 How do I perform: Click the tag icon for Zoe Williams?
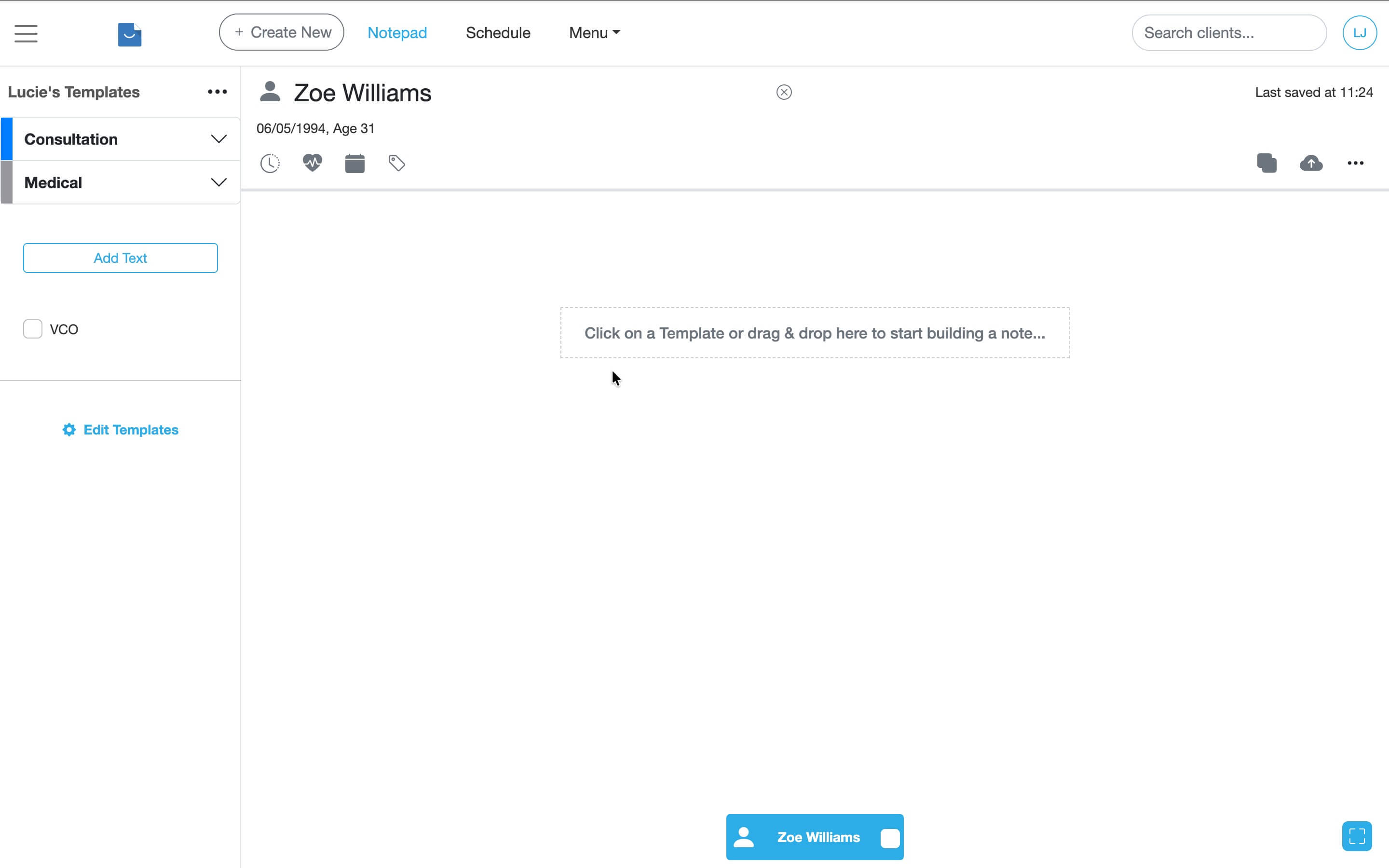coord(396,163)
